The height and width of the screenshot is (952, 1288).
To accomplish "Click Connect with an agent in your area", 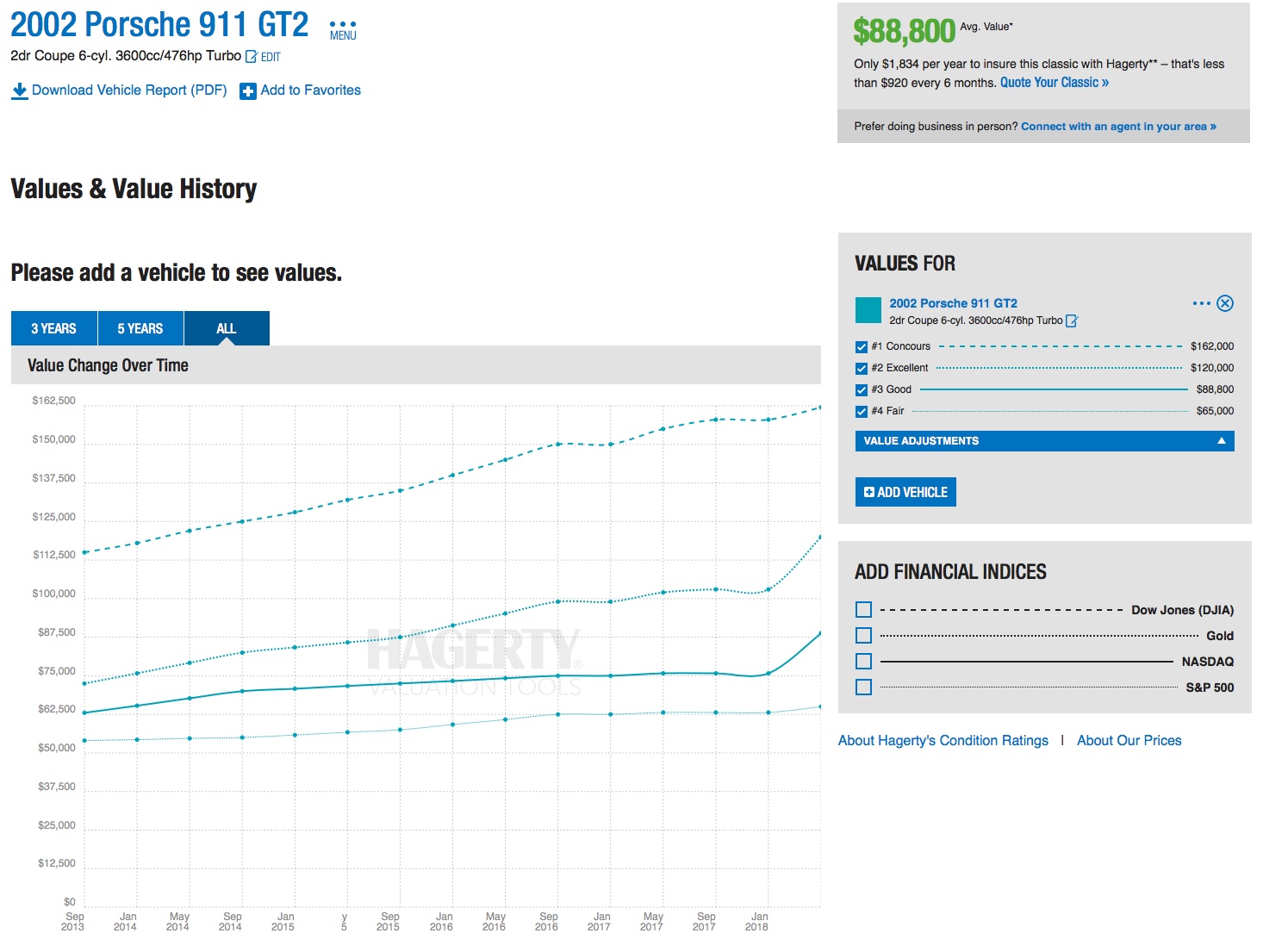I will coord(1118,127).
